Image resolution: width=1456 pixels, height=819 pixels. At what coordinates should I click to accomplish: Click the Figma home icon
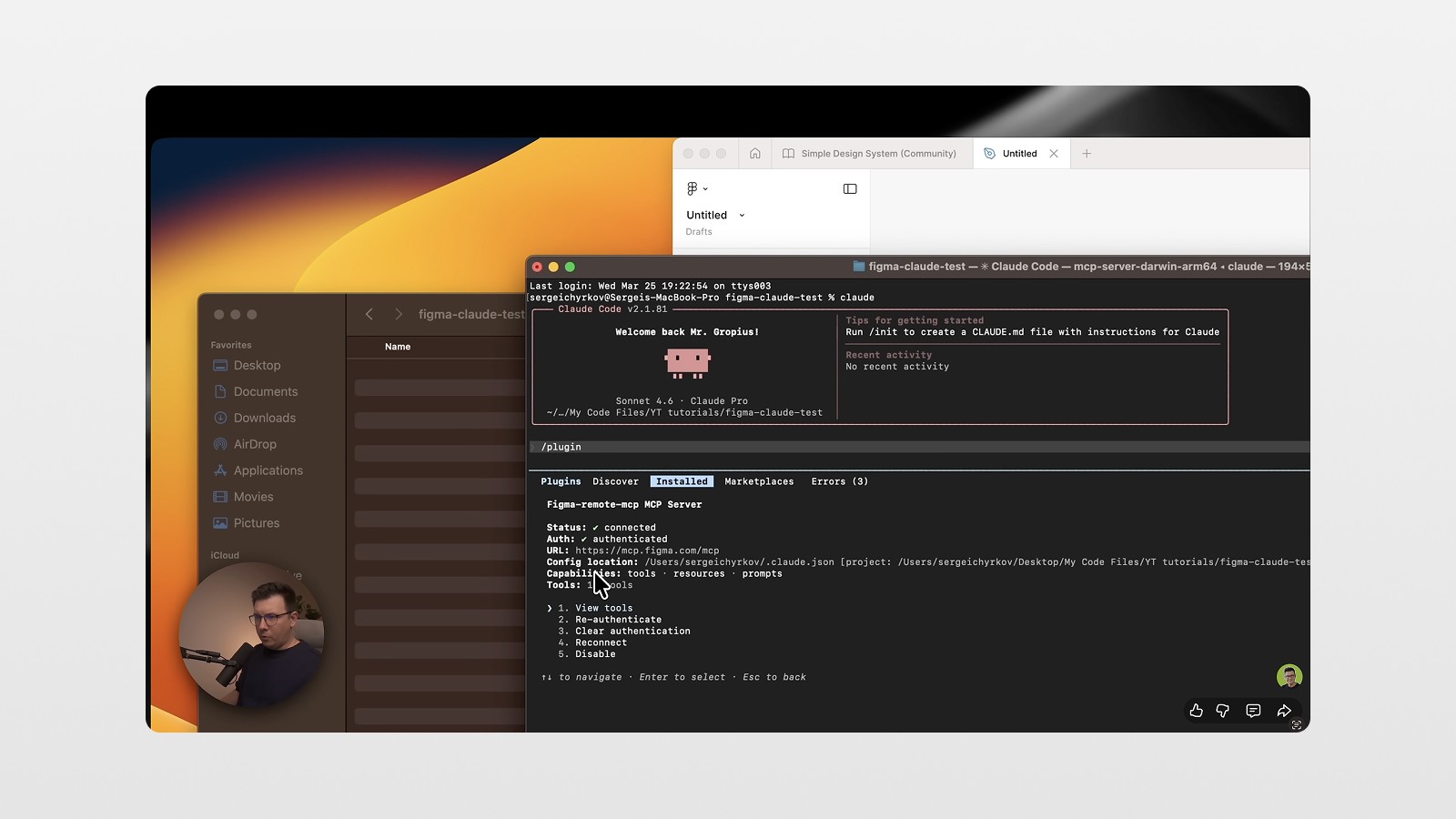coord(755,154)
